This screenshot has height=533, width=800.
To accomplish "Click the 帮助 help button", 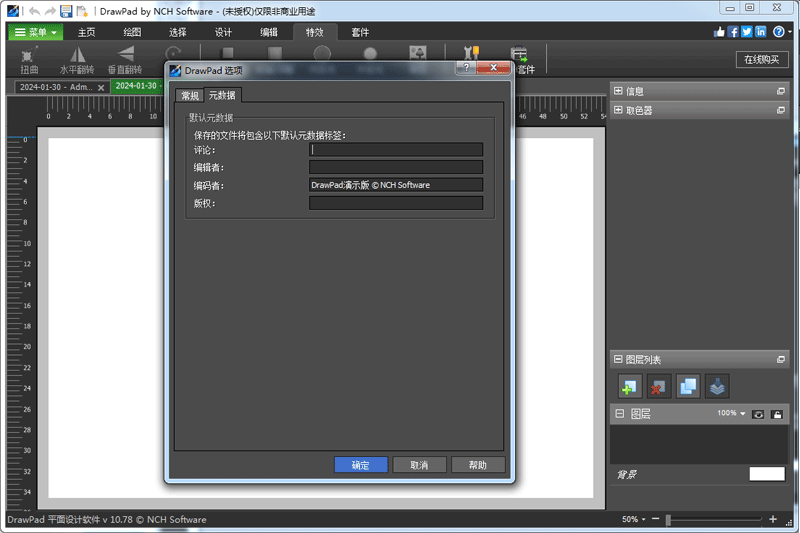I will point(478,465).
